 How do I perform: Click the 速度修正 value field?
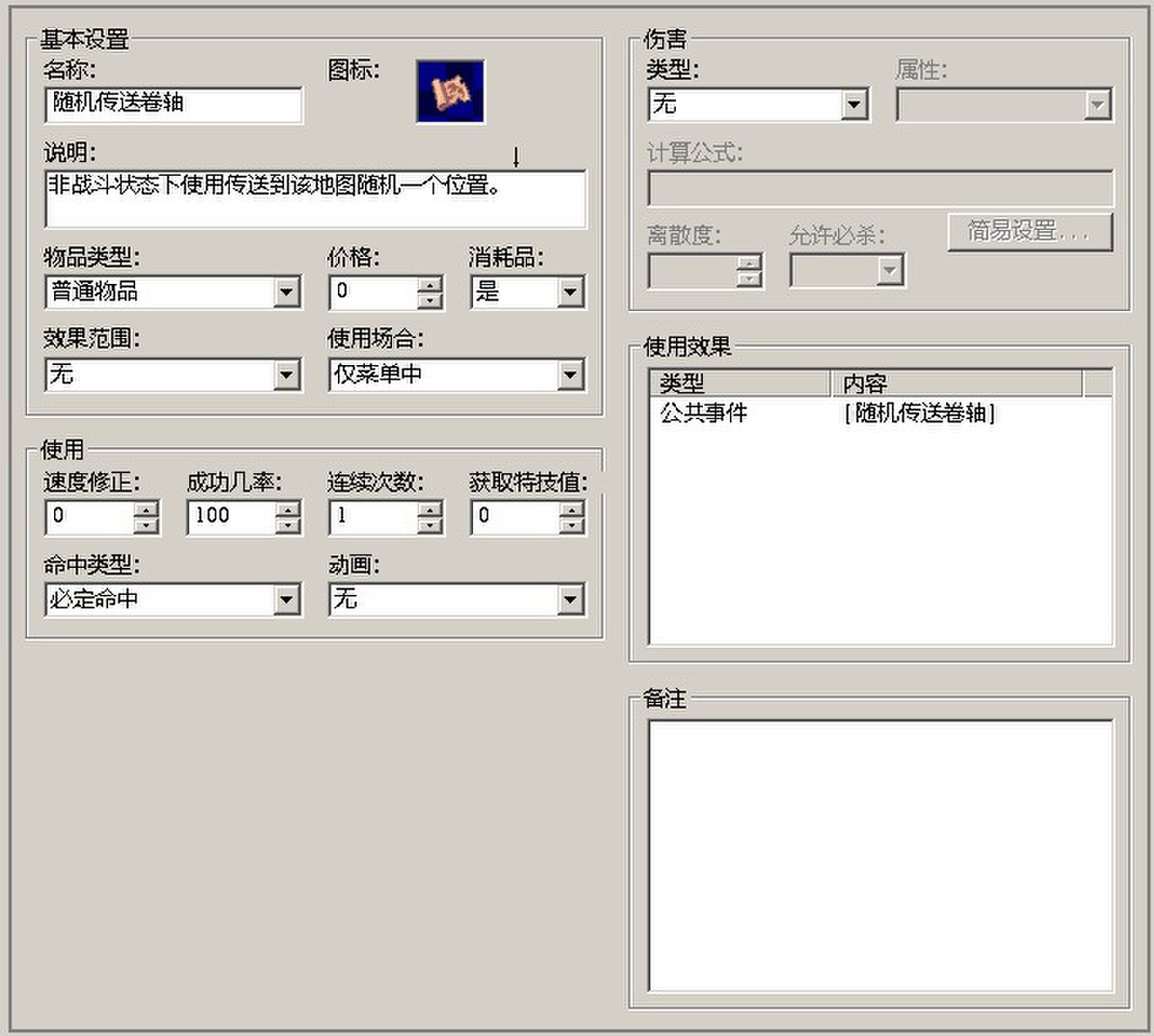(90, 516)
